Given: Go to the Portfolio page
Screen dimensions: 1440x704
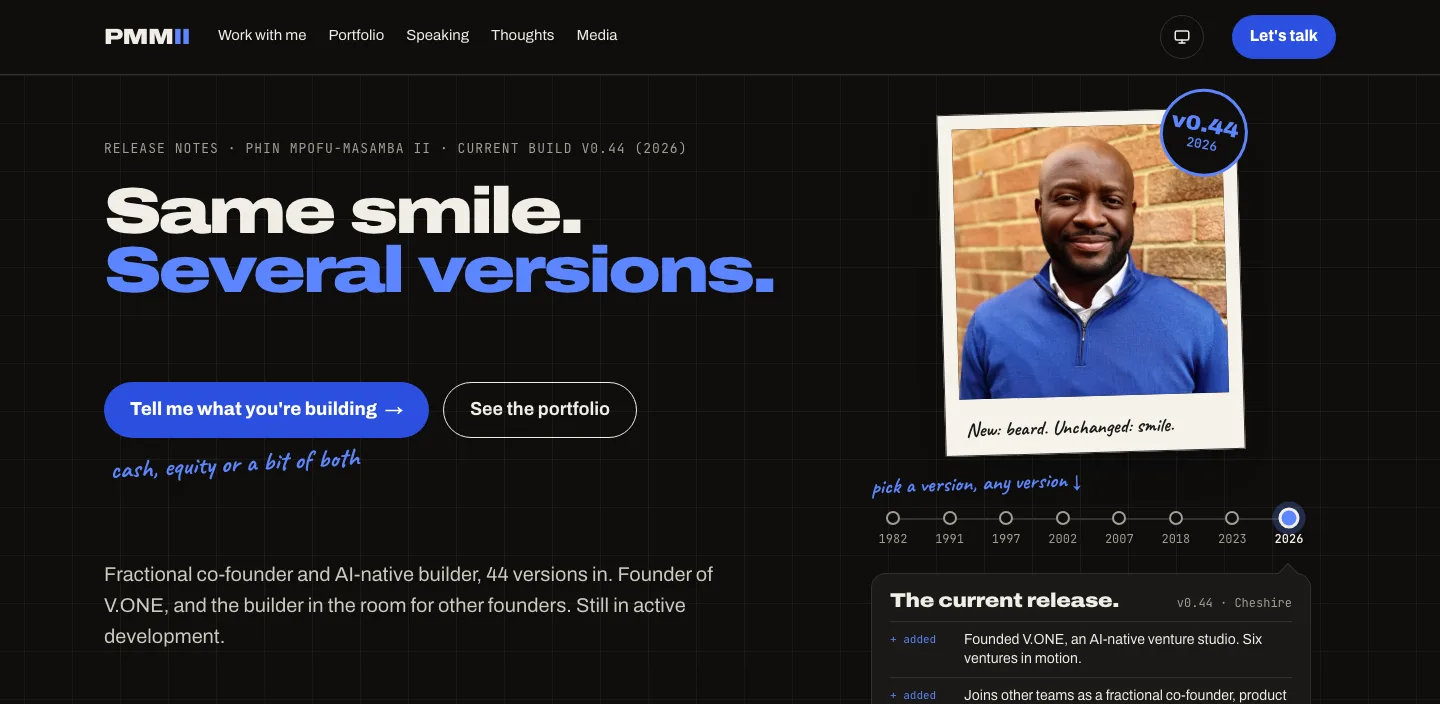Looking at the screenshot, I should click(356, 35).
